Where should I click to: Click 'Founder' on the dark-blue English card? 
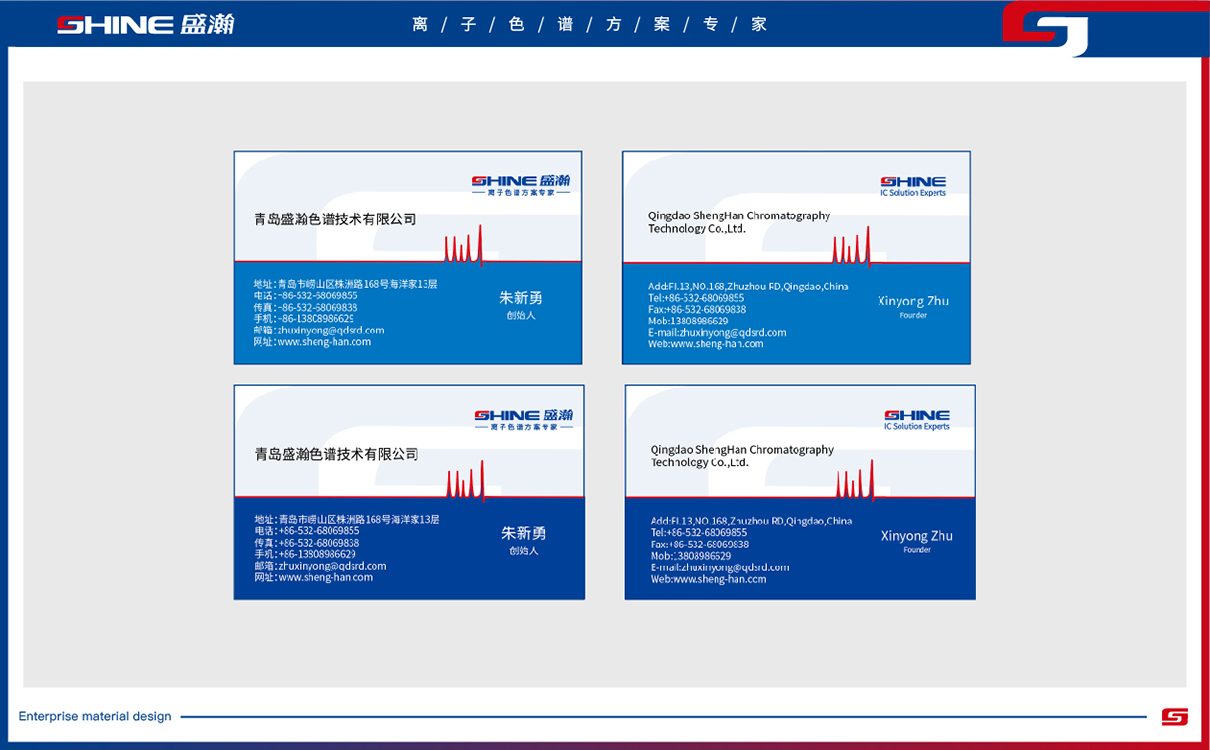[917, 550]
